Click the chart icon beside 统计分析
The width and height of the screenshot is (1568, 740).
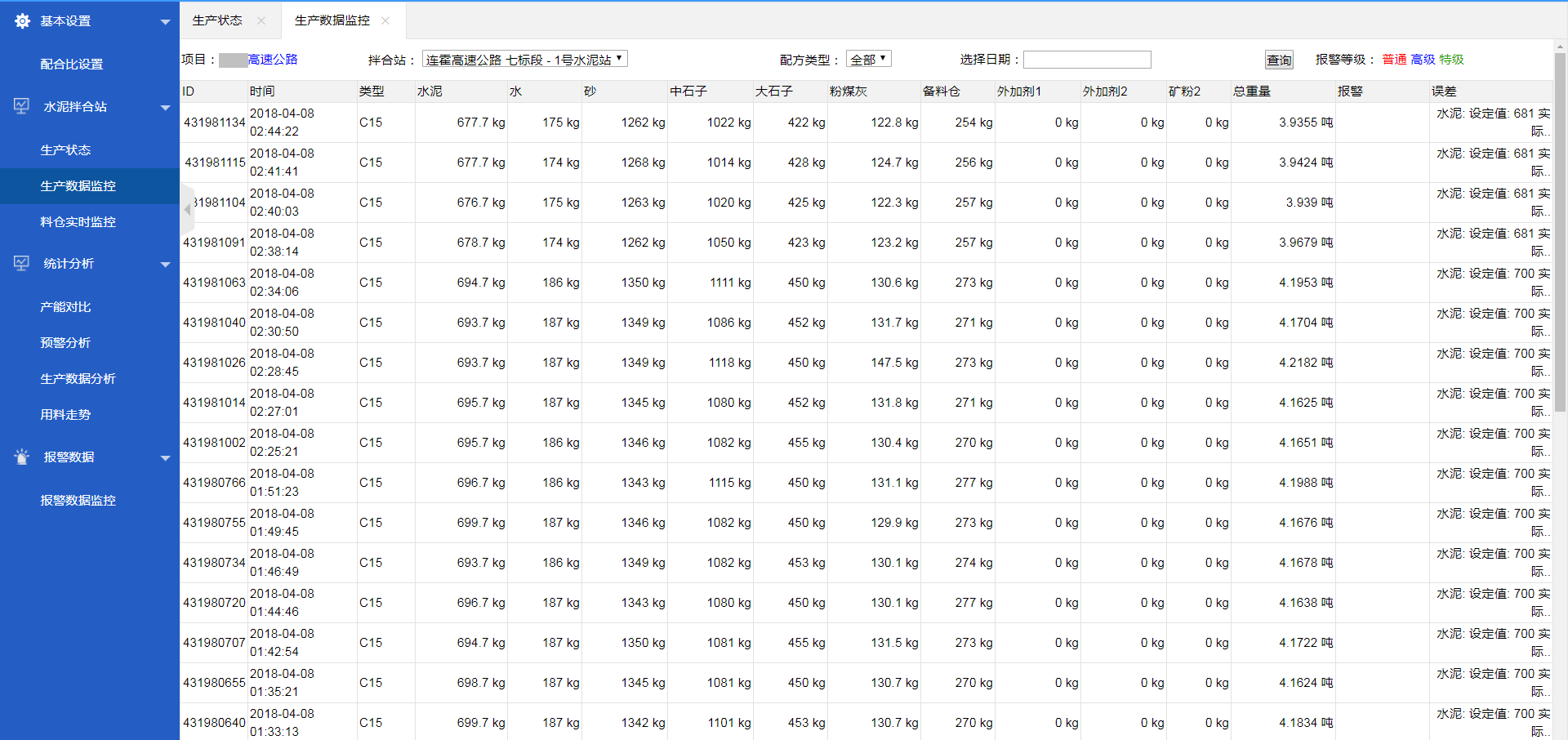22,263
